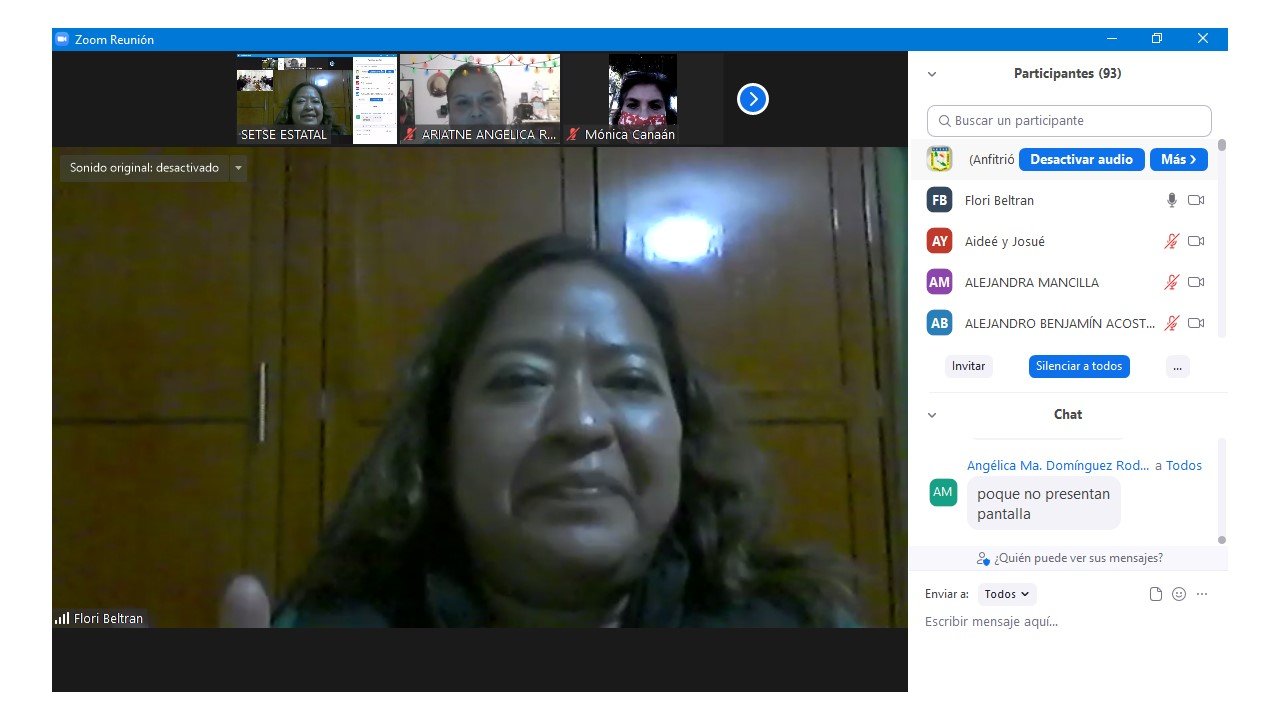
Task: Click the (Anfitrió host label
Action: pos(991,159)
